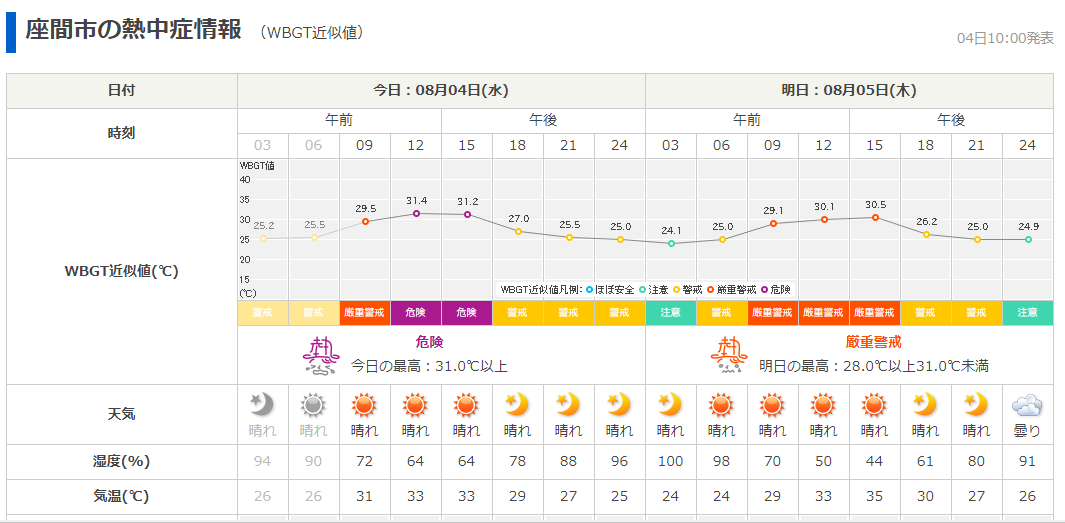Image resolution: width=1065 pixels, height=523 pixels.
Task: Click tomorrow's 03時 moon weather icon
Action: (670, 405)
